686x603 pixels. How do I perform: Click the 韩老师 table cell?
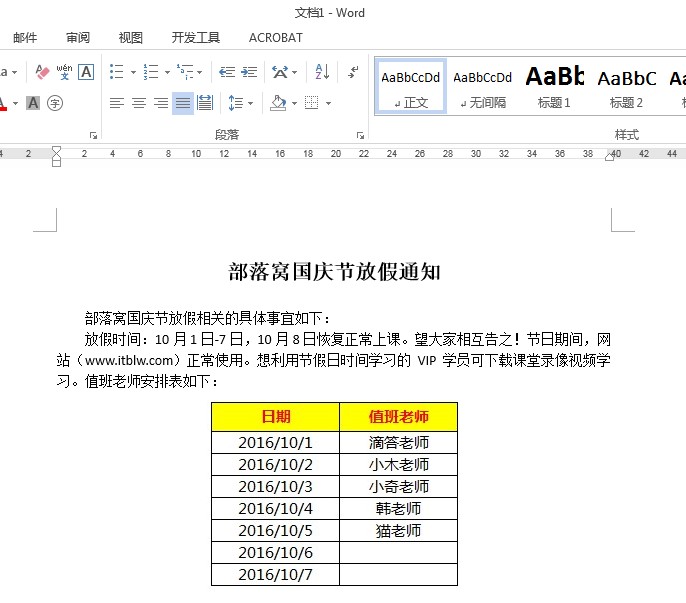(x=399, y=508)
